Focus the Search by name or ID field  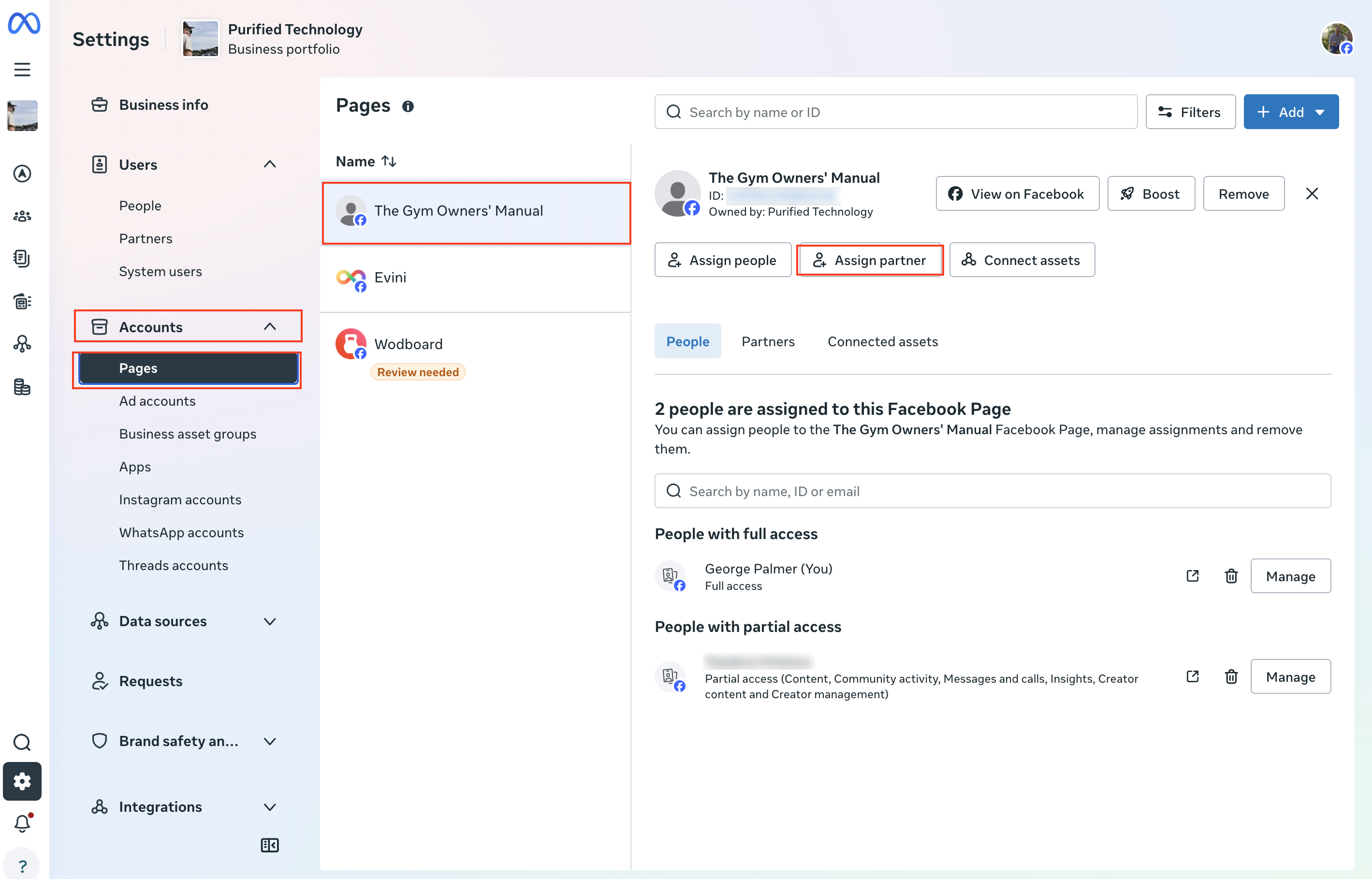[x=895, y=112]
